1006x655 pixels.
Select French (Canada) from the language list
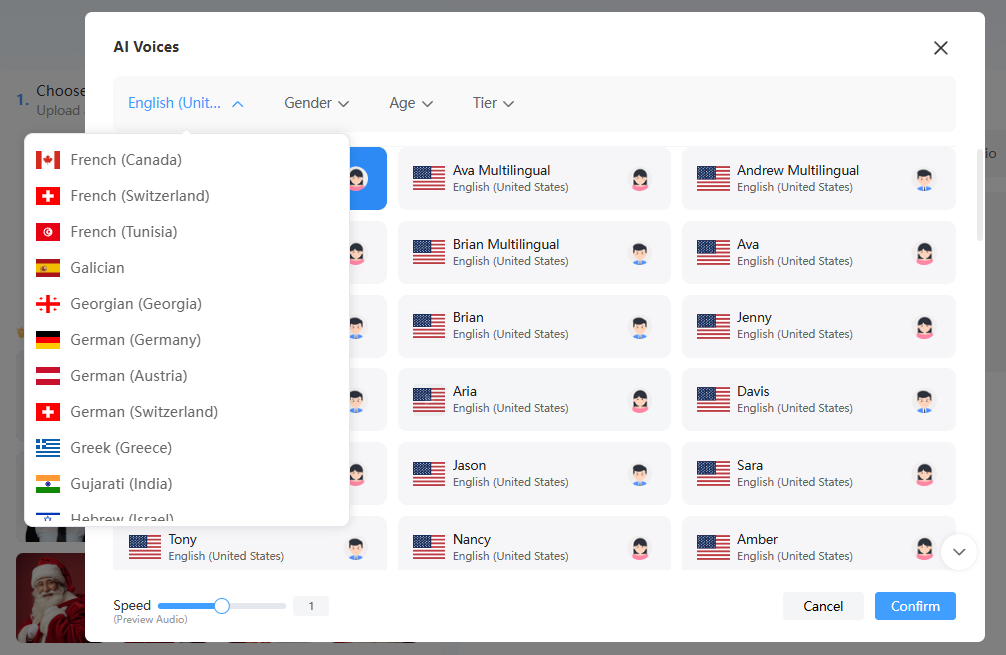pyautogui.click(x=126, y=160)
